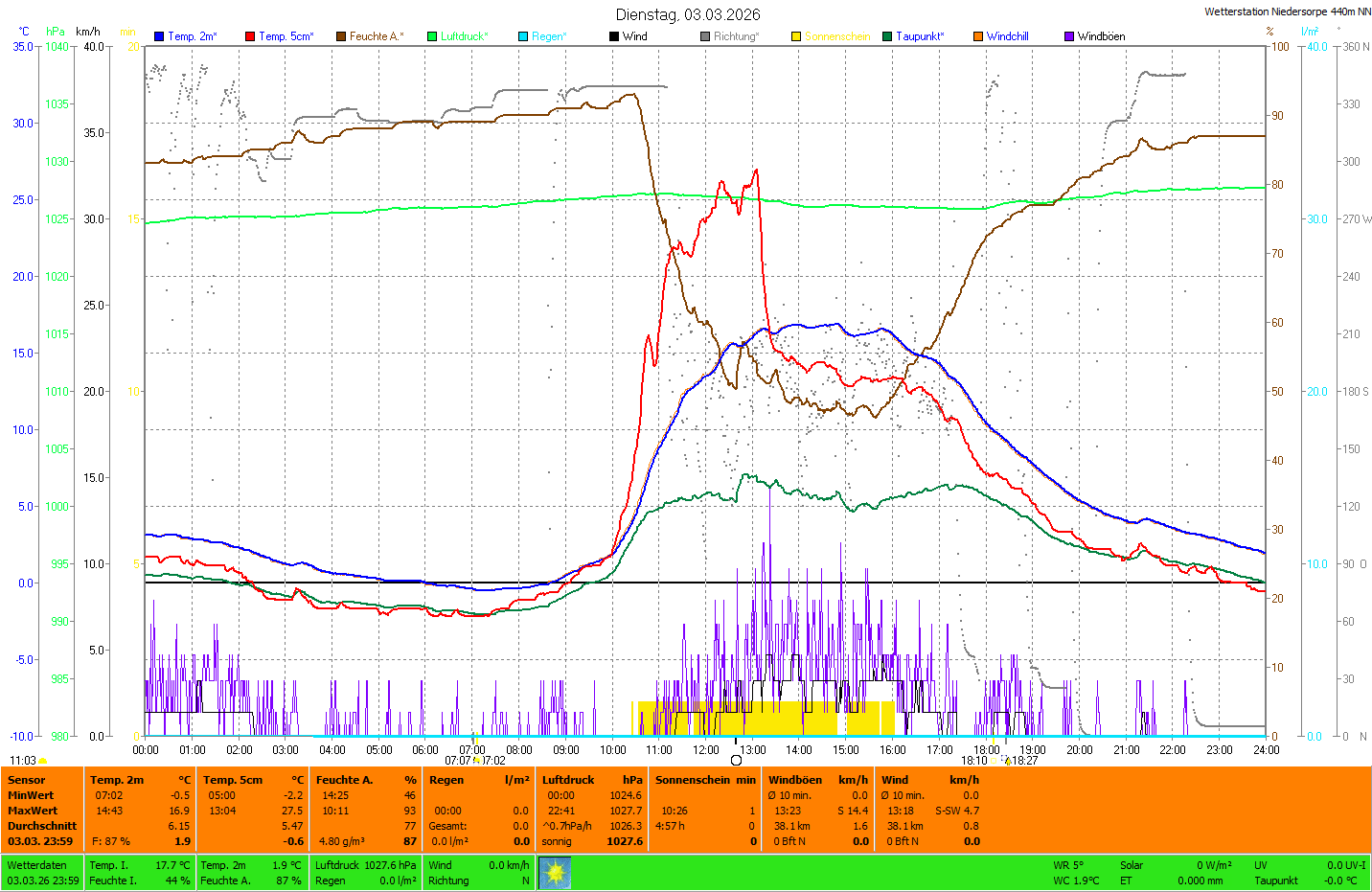
Task: Click the orange Windchill legend square
Action: click(978, 36)
